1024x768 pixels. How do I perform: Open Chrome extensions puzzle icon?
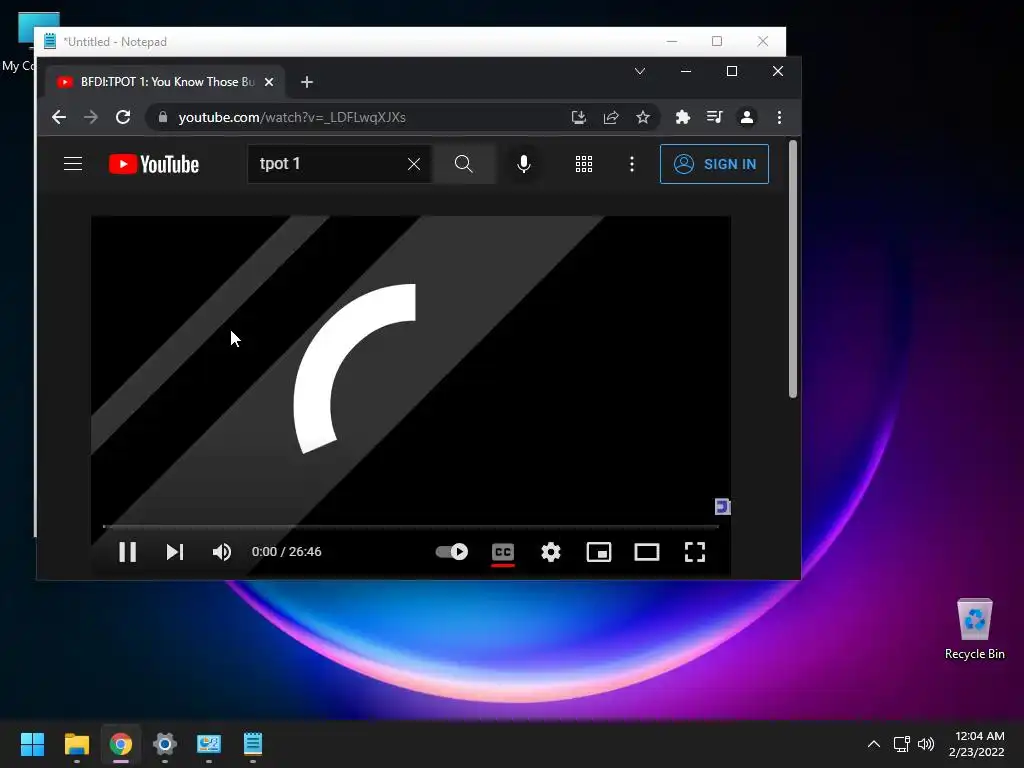click(x=682, y=117)
